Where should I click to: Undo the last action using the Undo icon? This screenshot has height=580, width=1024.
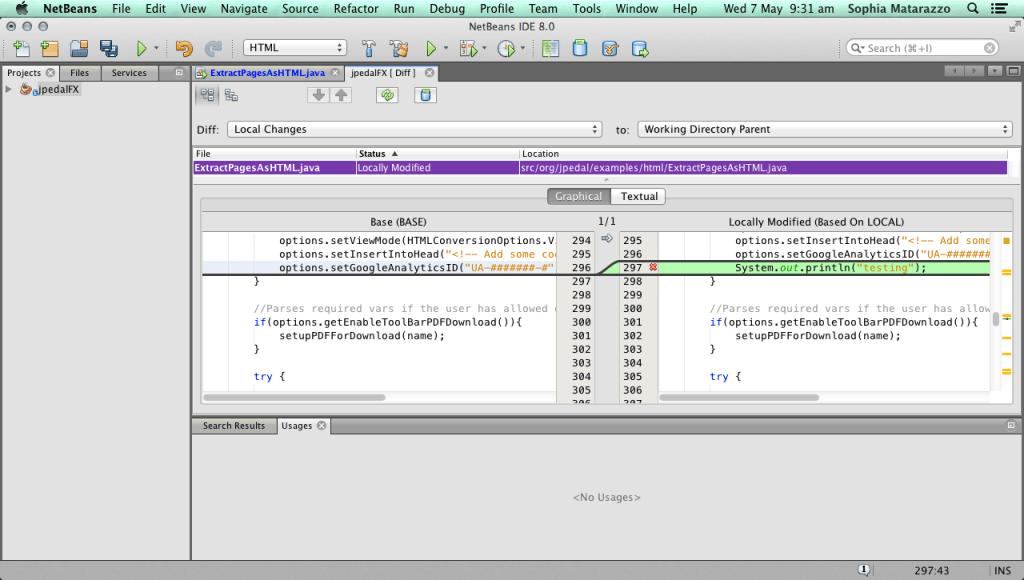(183, 47)
